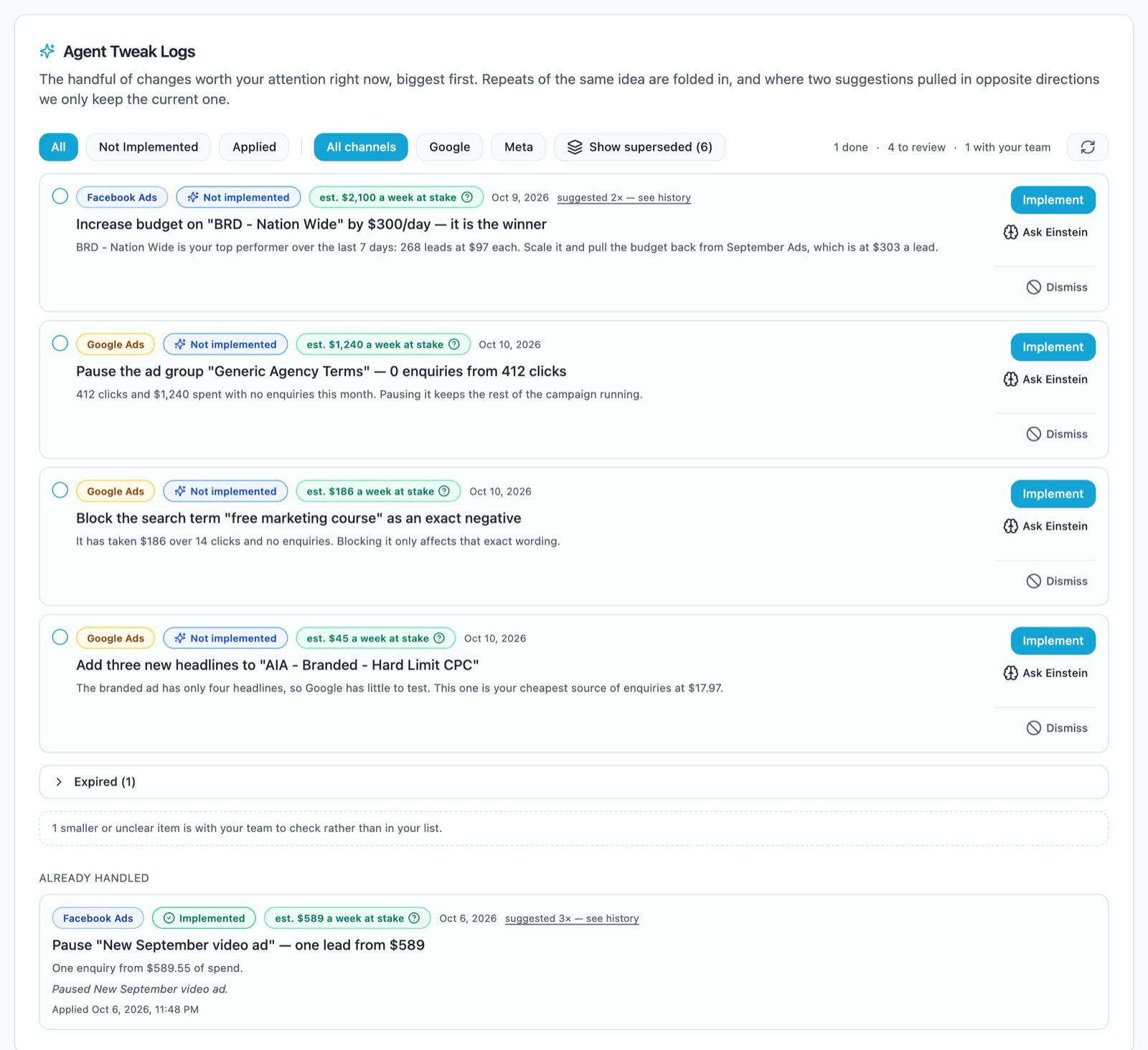Ask Einstein about free marketing course negative
1148x1050 pixels.
(x=1045, y=526)
